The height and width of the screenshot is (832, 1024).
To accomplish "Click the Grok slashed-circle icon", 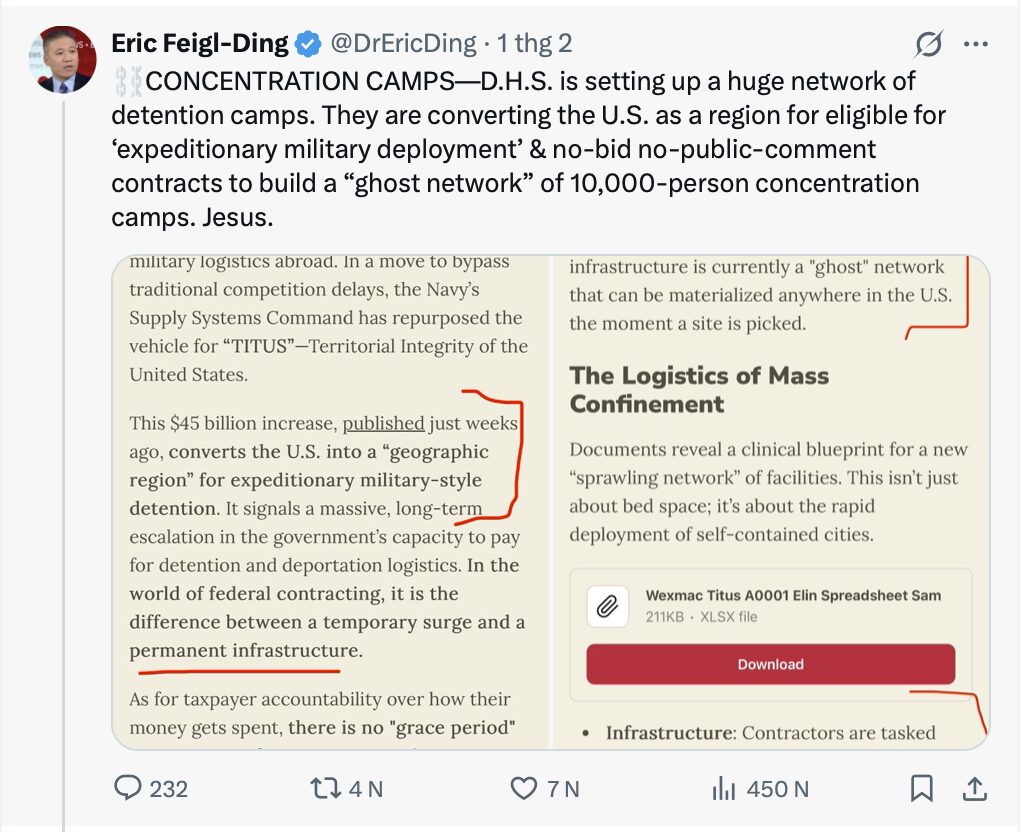I will pyautogui.click(x=929, y=44).
